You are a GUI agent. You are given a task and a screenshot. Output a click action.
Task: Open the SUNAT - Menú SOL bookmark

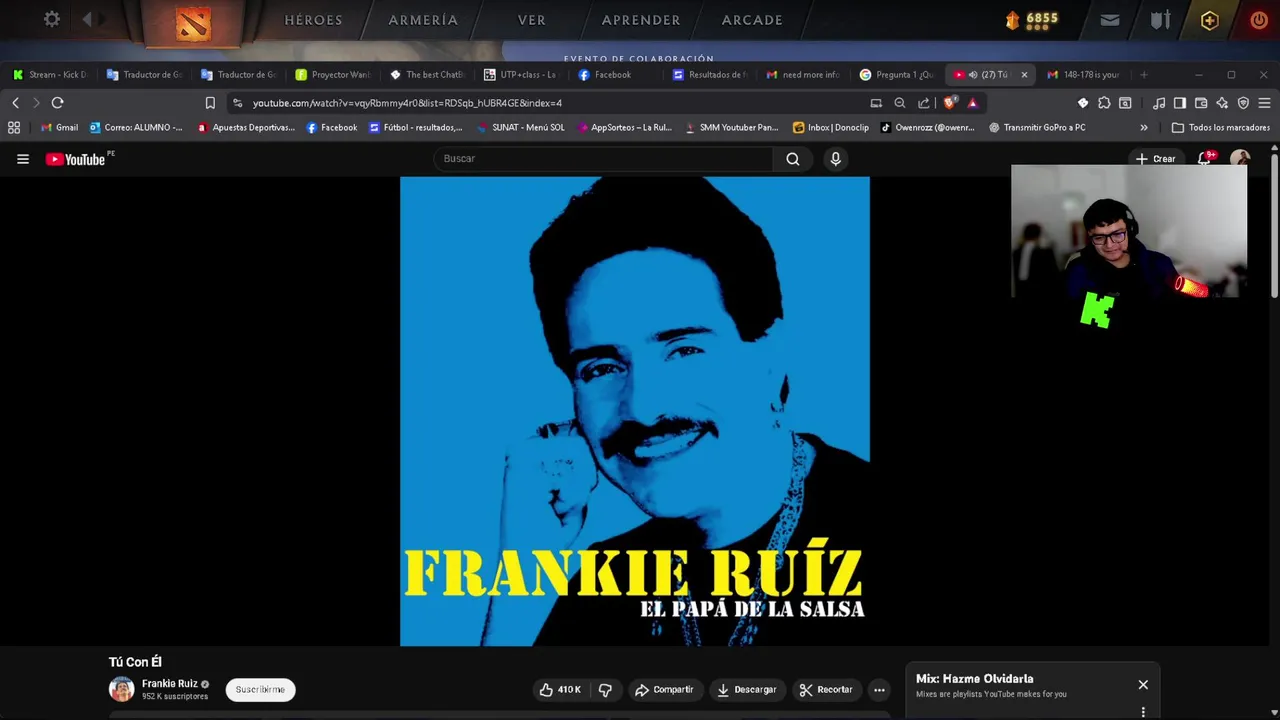tap(521, 127)
